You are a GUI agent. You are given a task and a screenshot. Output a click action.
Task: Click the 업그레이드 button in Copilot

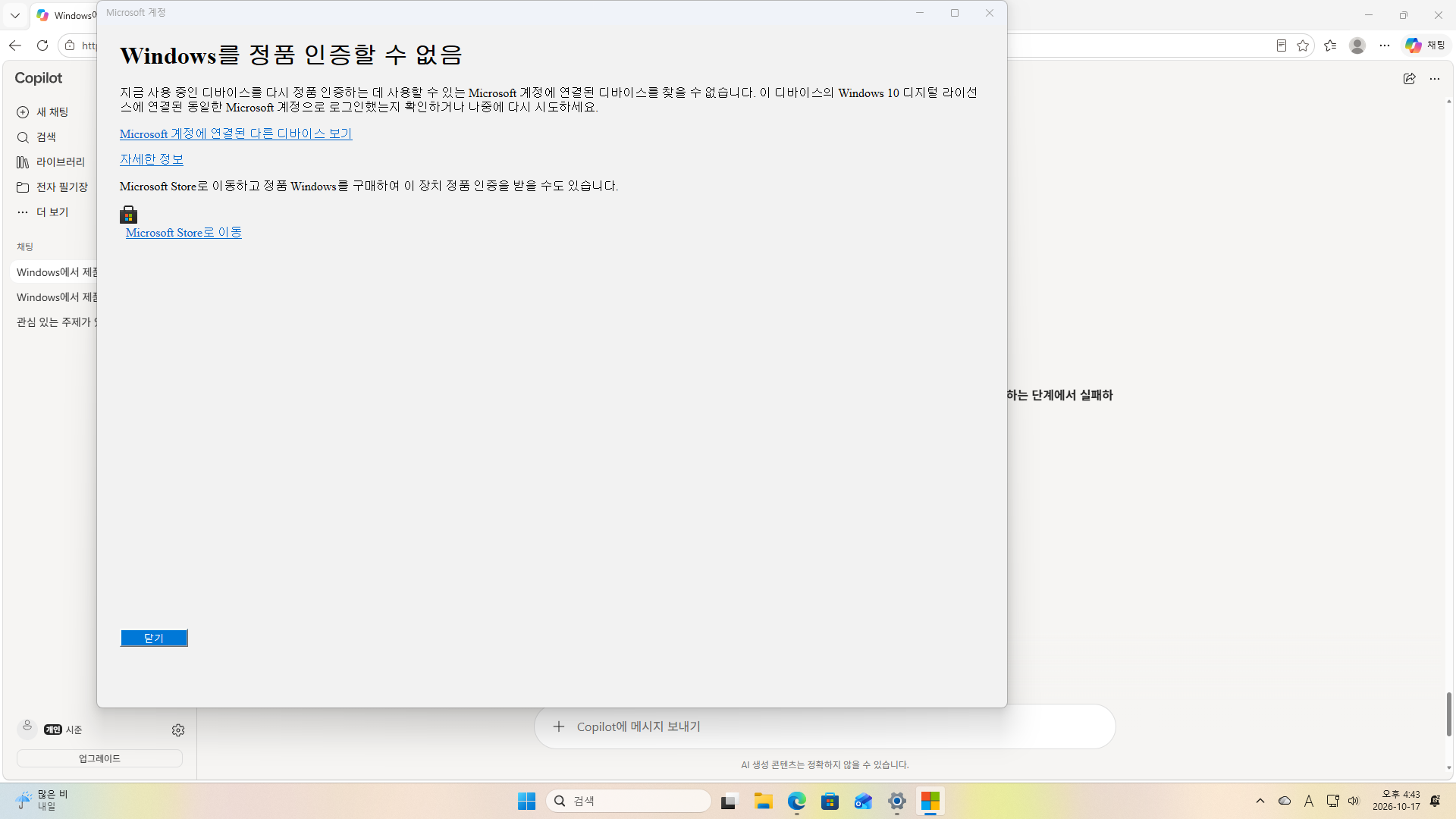click(99, 758)
